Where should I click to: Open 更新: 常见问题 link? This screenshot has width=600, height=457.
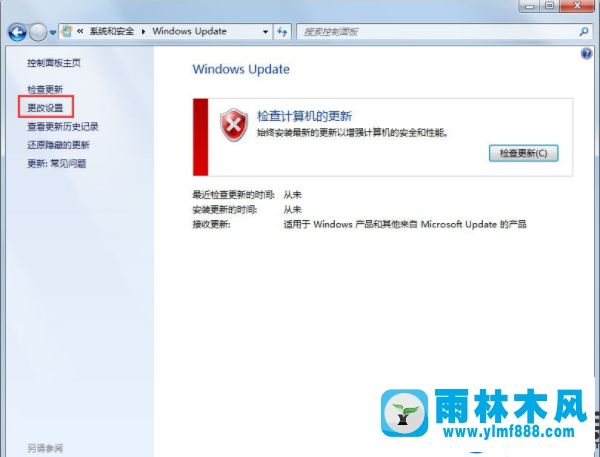57,164
